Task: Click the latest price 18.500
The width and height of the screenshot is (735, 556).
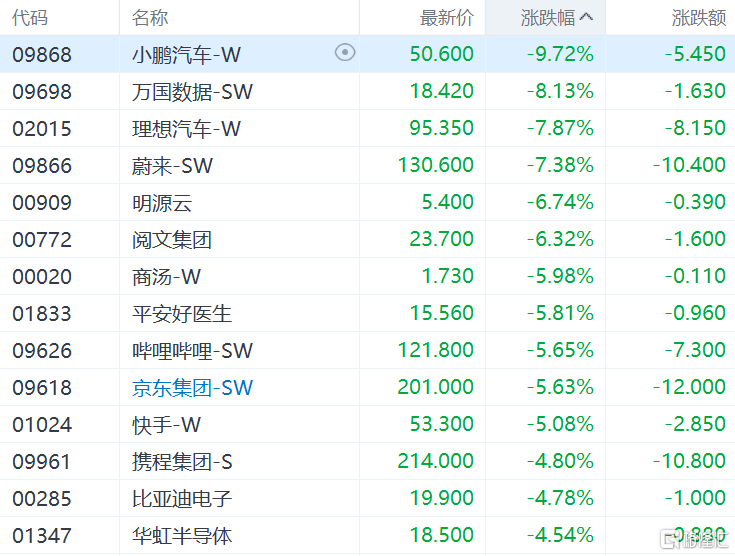Action: click(x=442, y=535)
